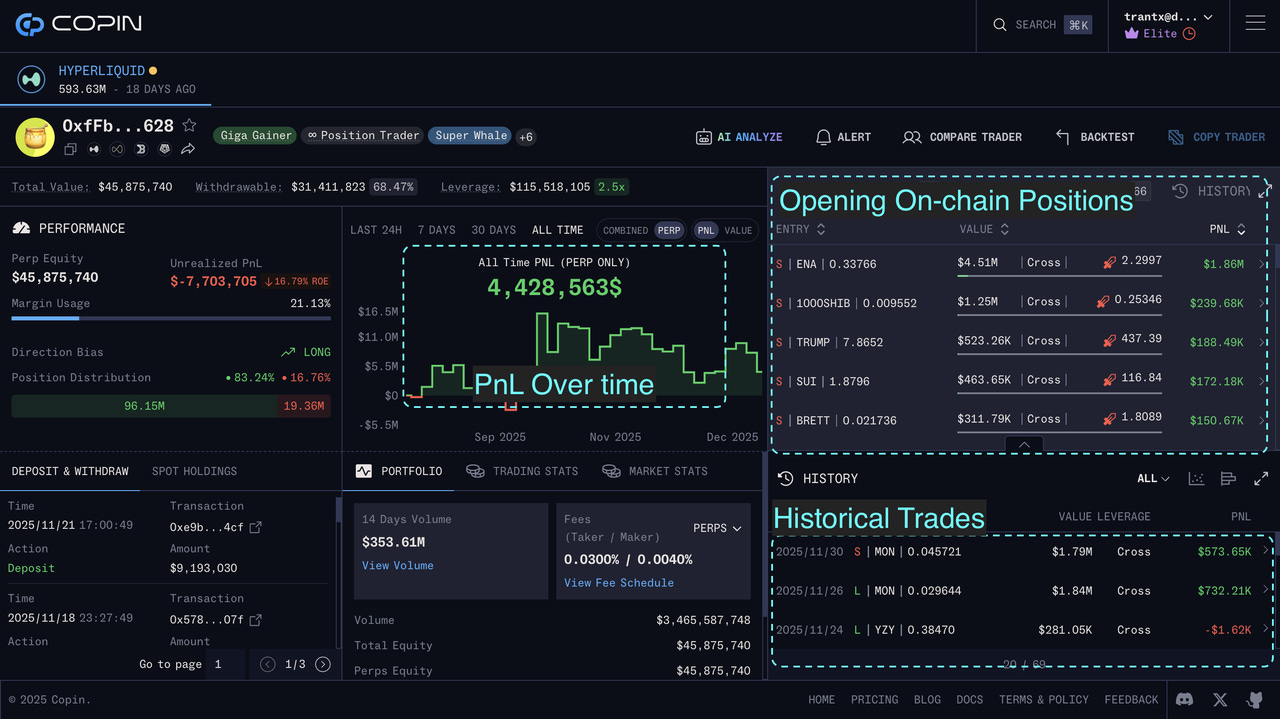Open AI Analyze

[739, 137]
